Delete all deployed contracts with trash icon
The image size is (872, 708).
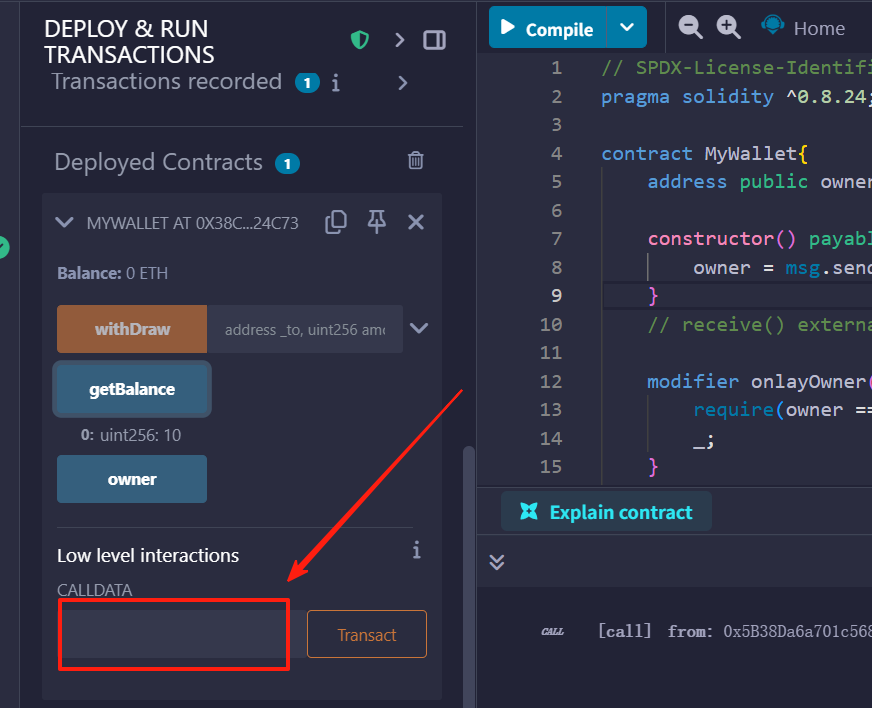click(x=415, y=160)
